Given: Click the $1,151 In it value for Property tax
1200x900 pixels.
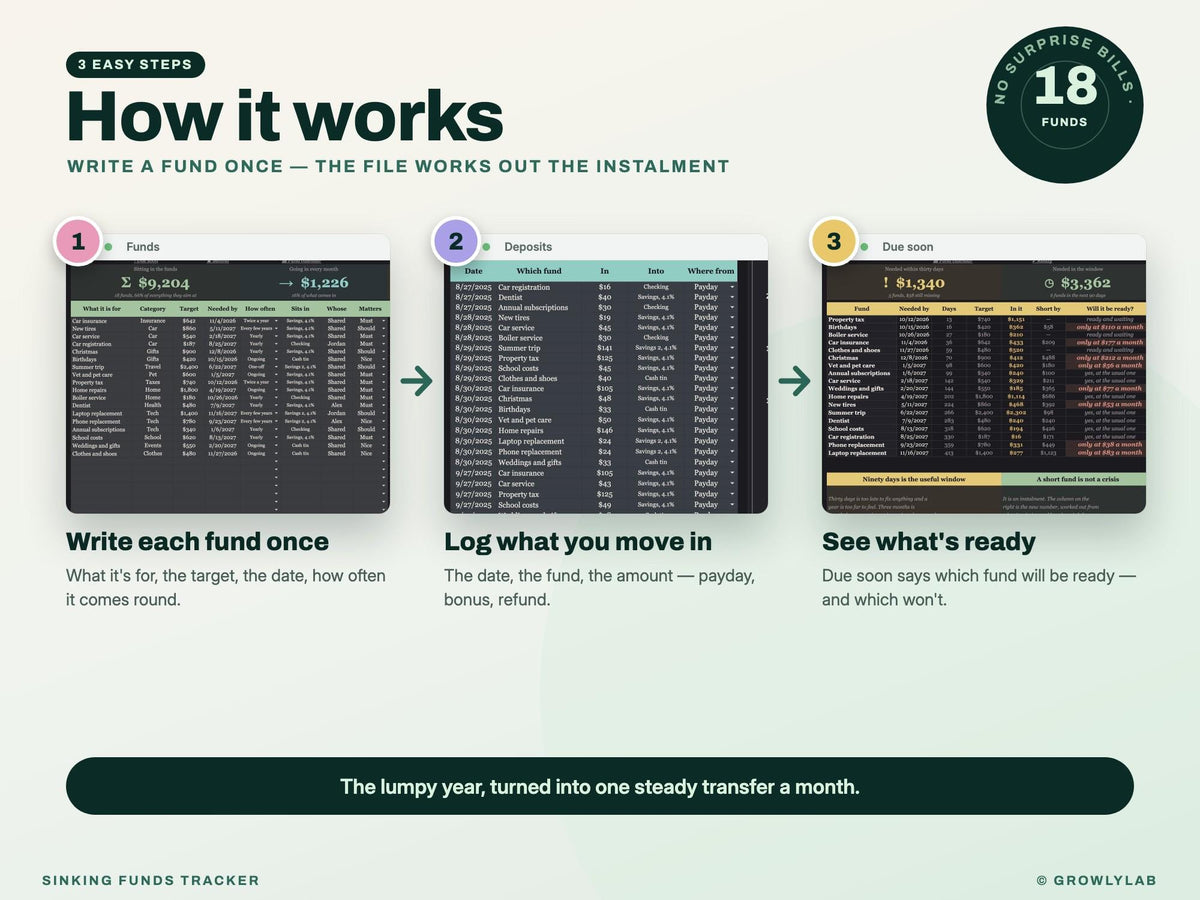Looking at the screenshot, I should (1016, 319).
